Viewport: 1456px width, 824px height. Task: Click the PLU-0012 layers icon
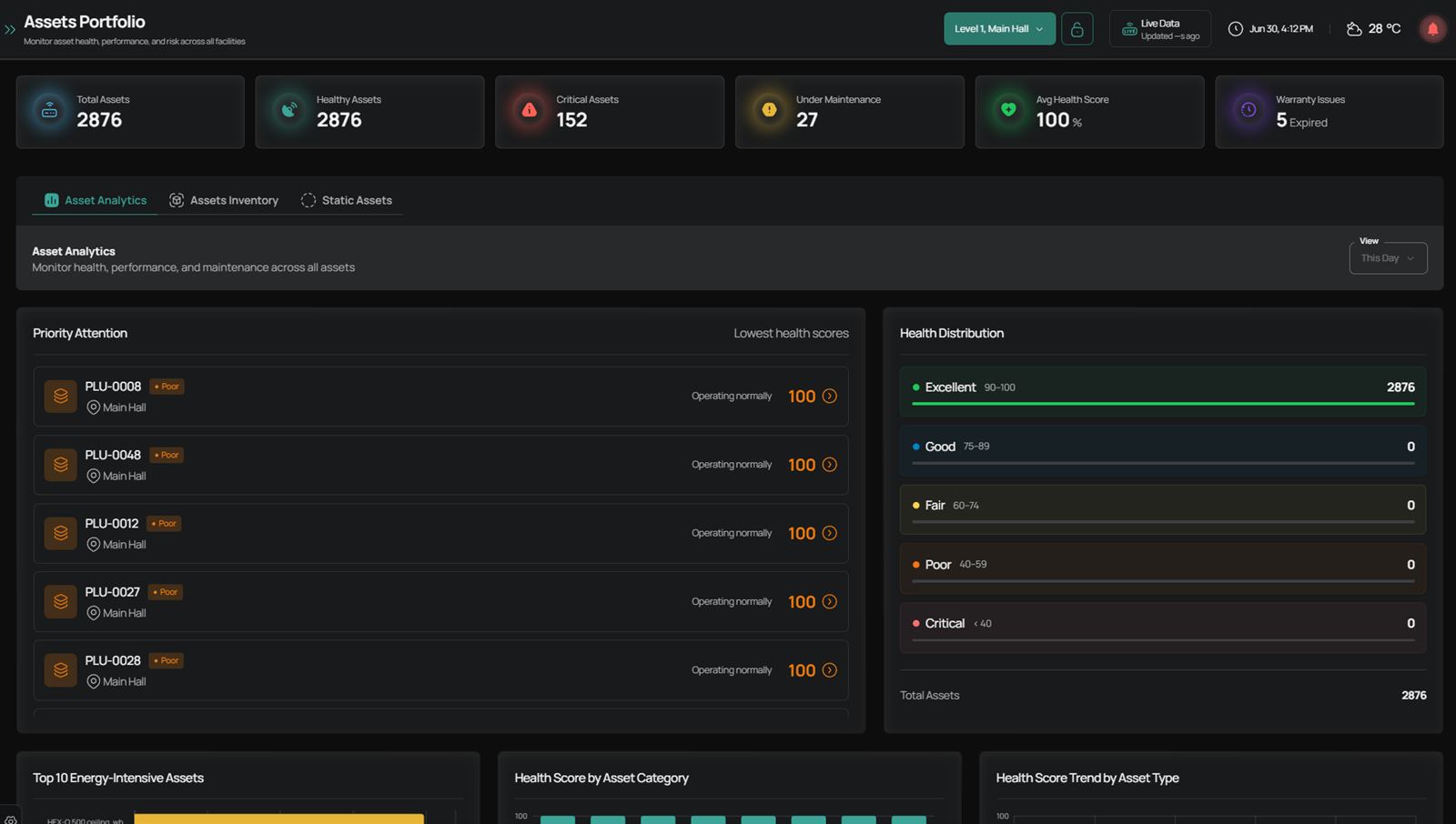point(61,533)
